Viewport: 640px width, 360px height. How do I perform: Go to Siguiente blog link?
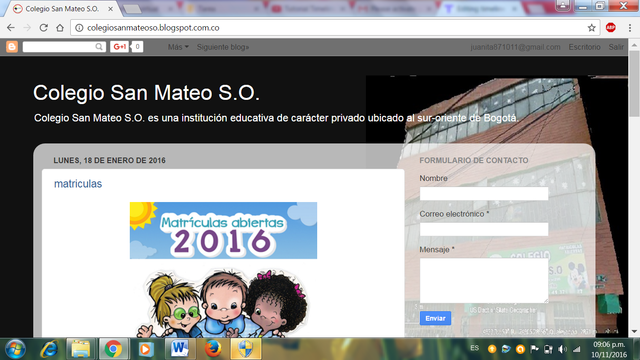(223, 47)
